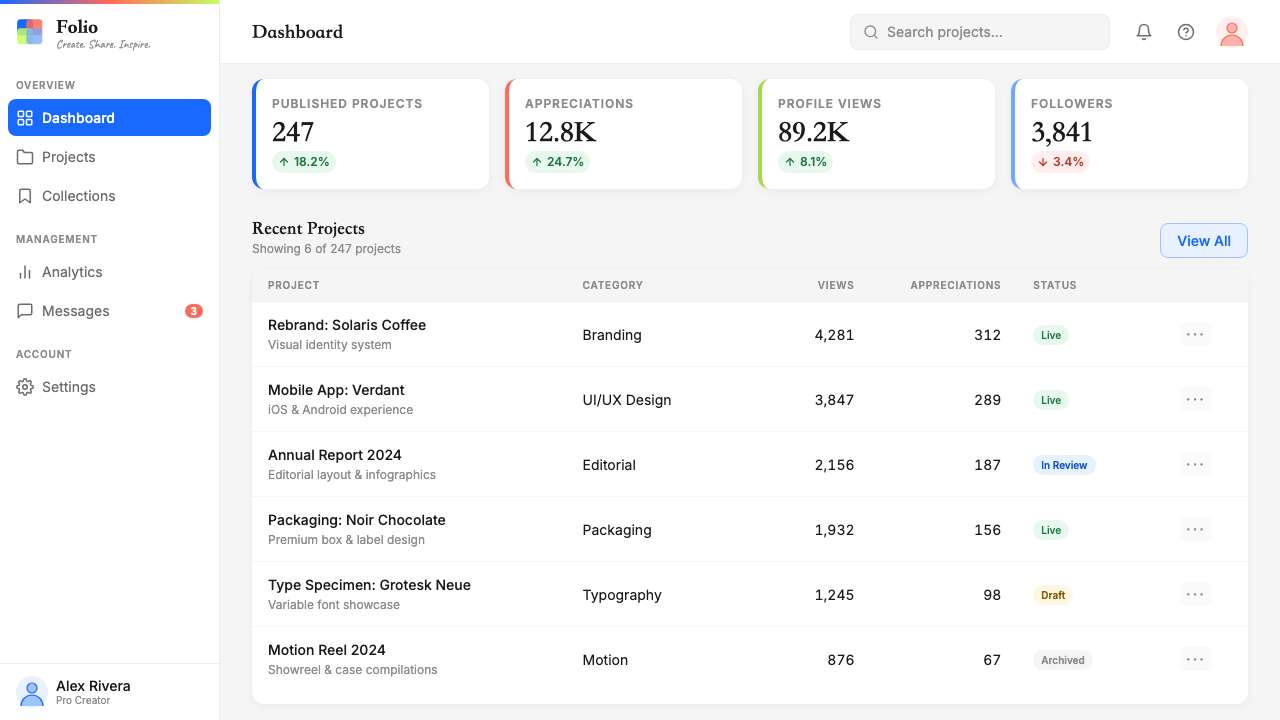Viewport: 1280px width, 720px height.
Task: Click Live status of Noir Chocolate
Action: 1051,530
